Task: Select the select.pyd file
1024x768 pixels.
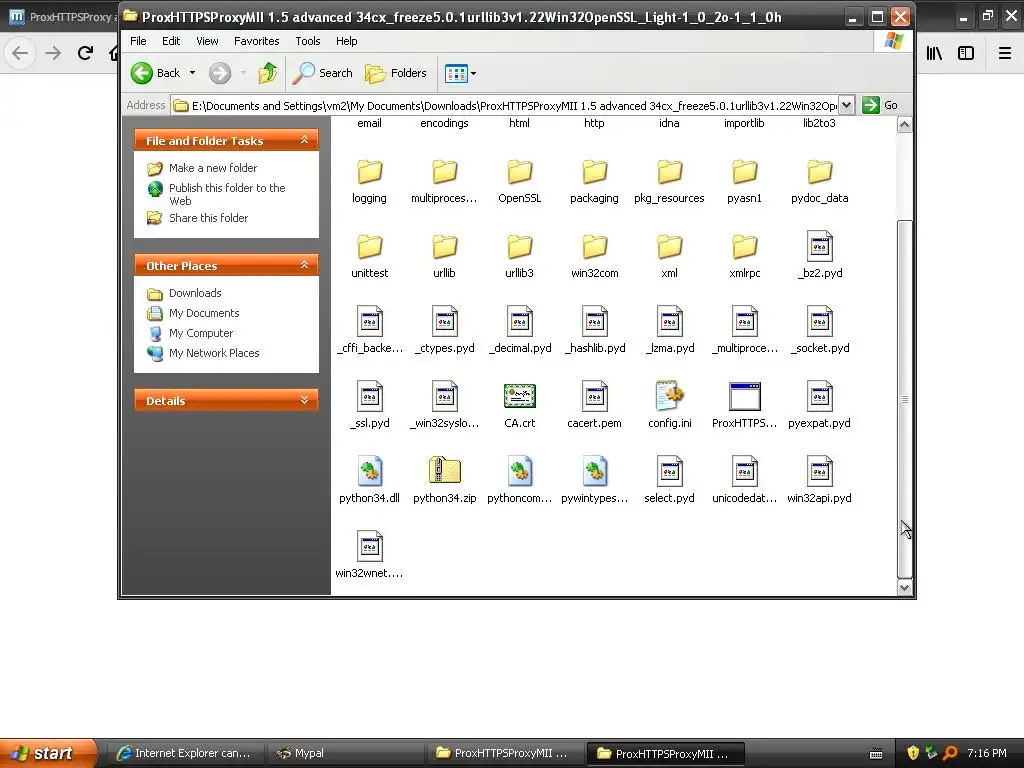Action: coord(669,481)
